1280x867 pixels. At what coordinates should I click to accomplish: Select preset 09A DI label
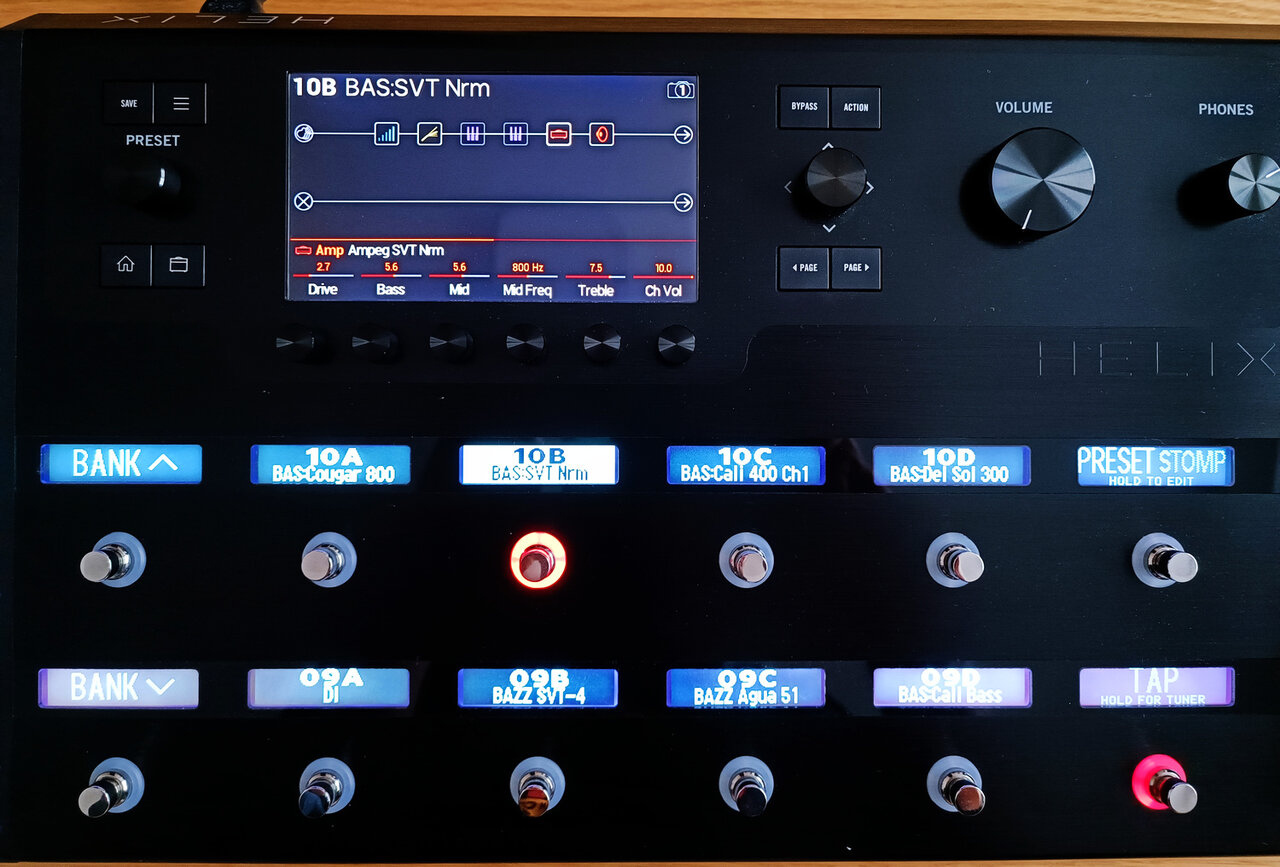(329, 688)
